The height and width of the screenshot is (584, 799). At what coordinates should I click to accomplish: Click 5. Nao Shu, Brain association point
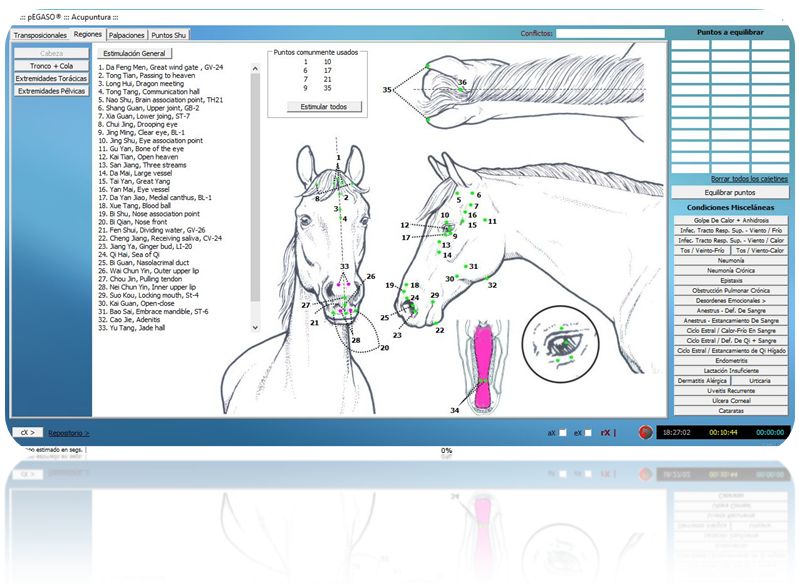pyautogui.click(x=161, y=100)
